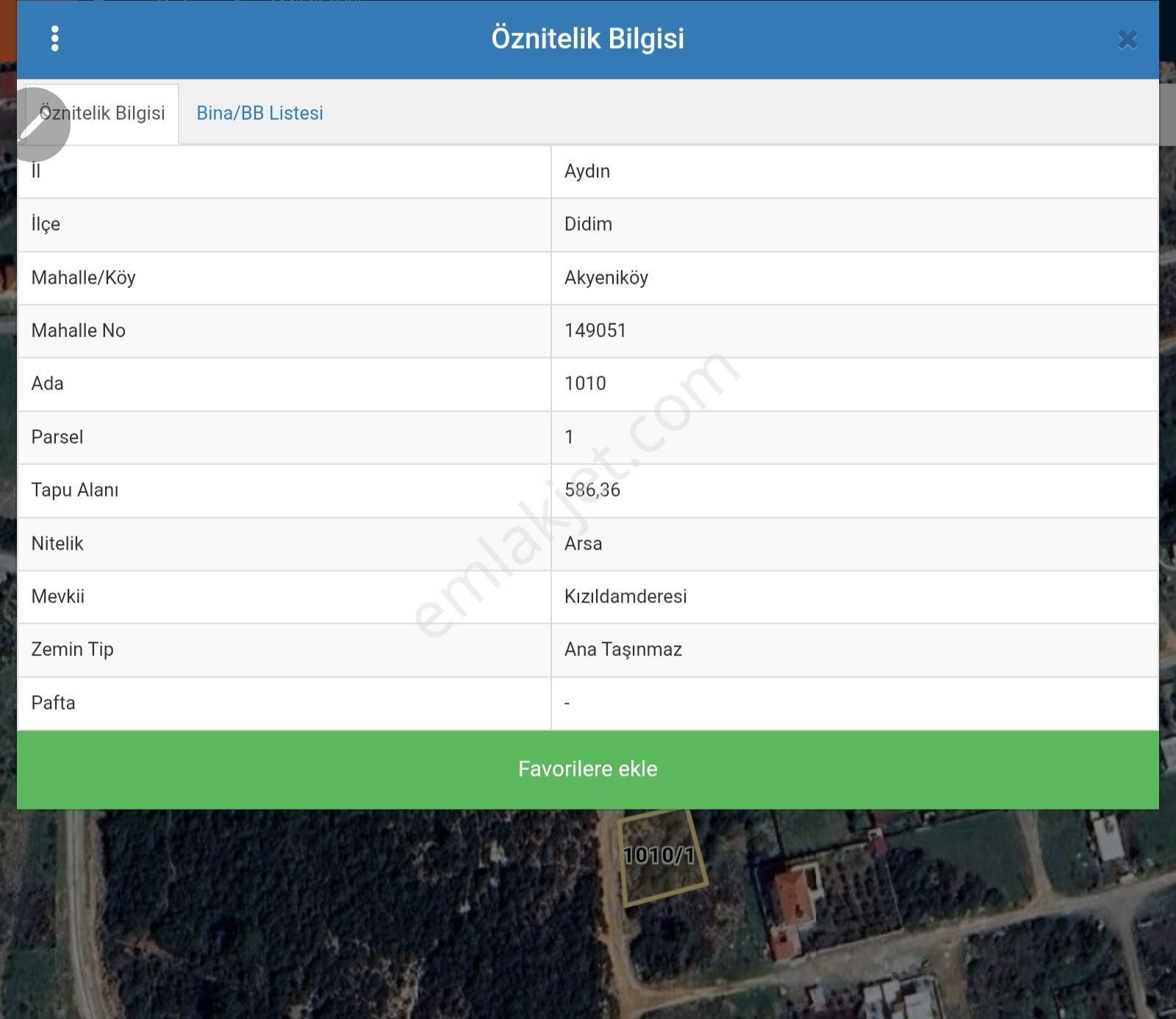This screenshot has width=1176, height=1019.
Task: Click the Mahalle/Köy row label
Action: pyautogui.click(x=83, y=278)
